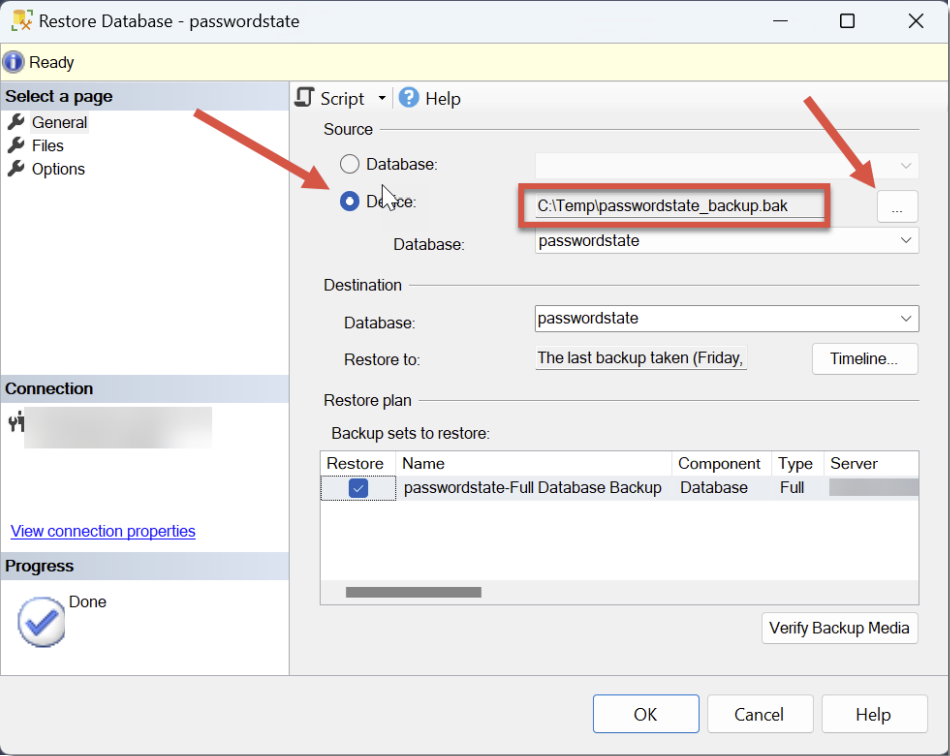Click the Cancel button
The image size is (950, 756).
tap(759, 714)
